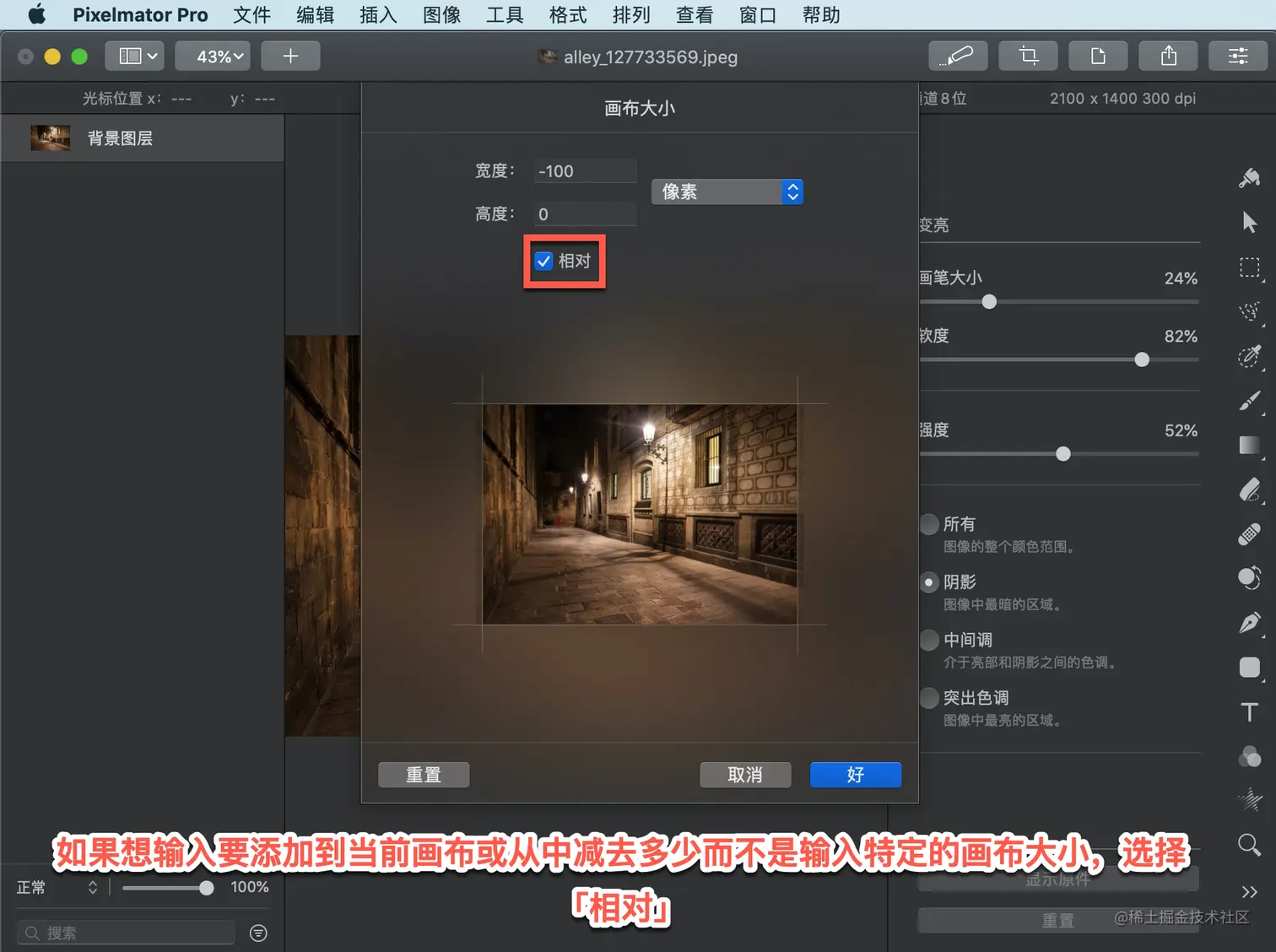Open the 正常 blend mode dropdown

pyautogui.click(x=57, y=887)
